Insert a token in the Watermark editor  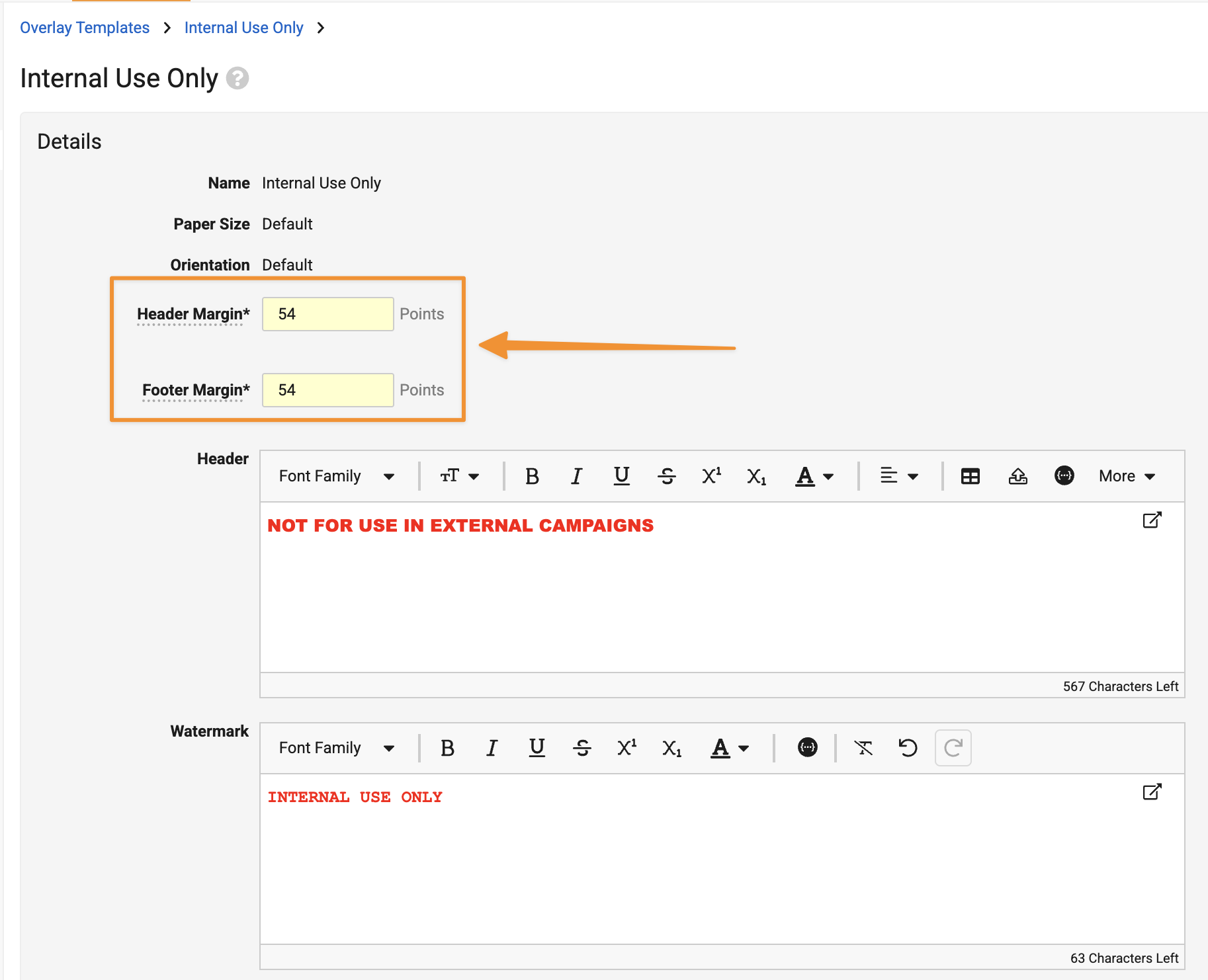(x=808, y=747)
